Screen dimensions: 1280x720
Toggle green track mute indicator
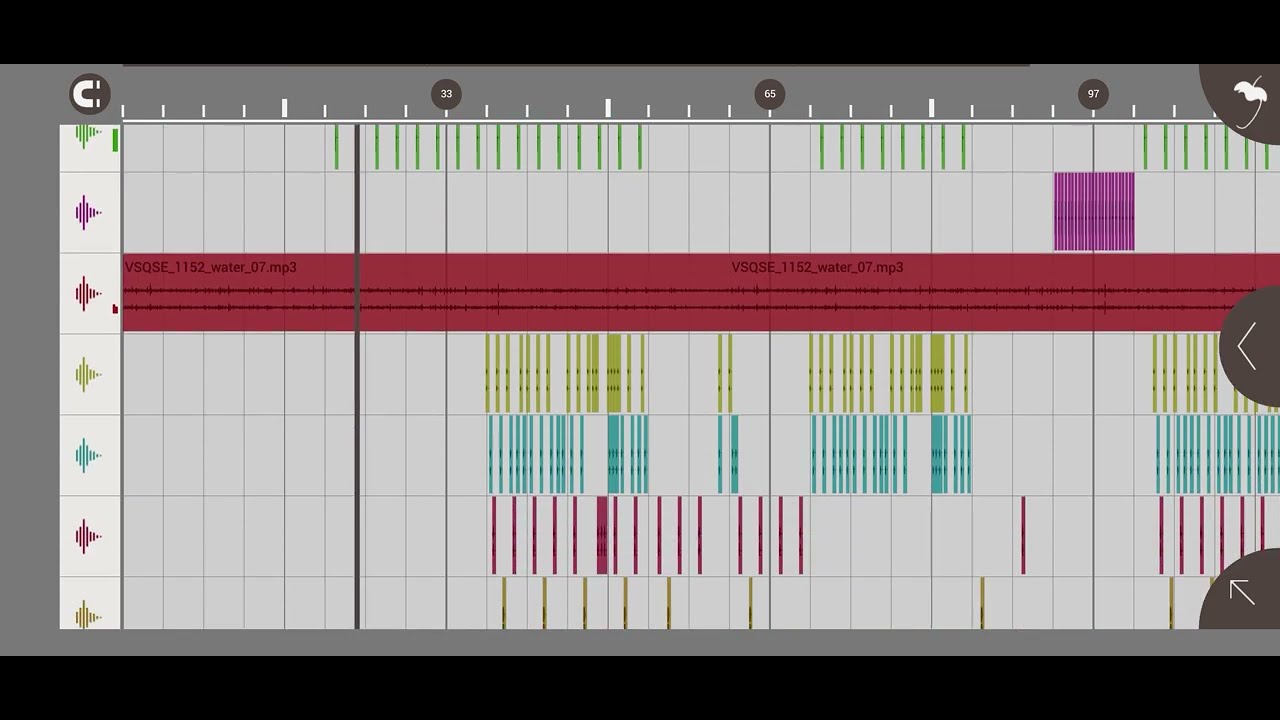pos(115,140)
